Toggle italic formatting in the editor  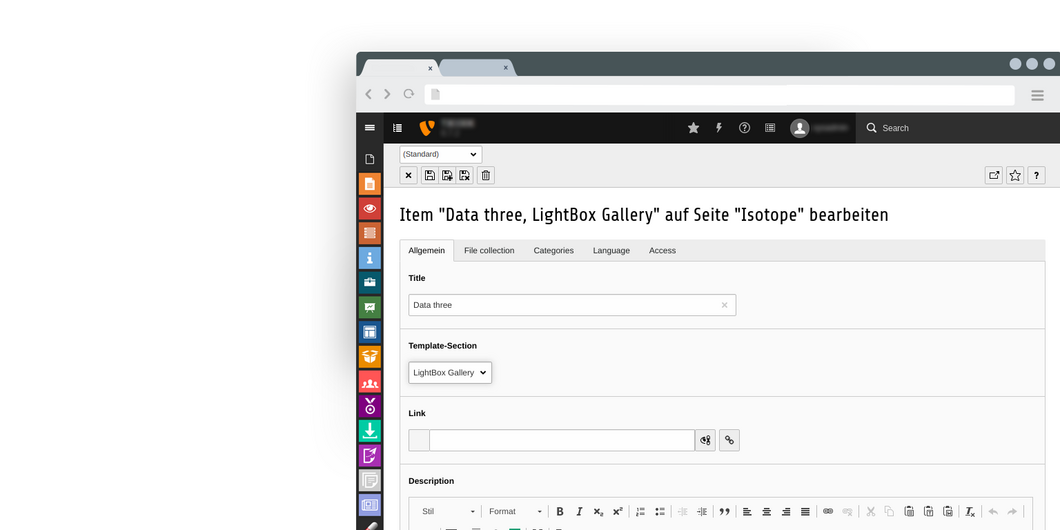[x=579, y=512]
